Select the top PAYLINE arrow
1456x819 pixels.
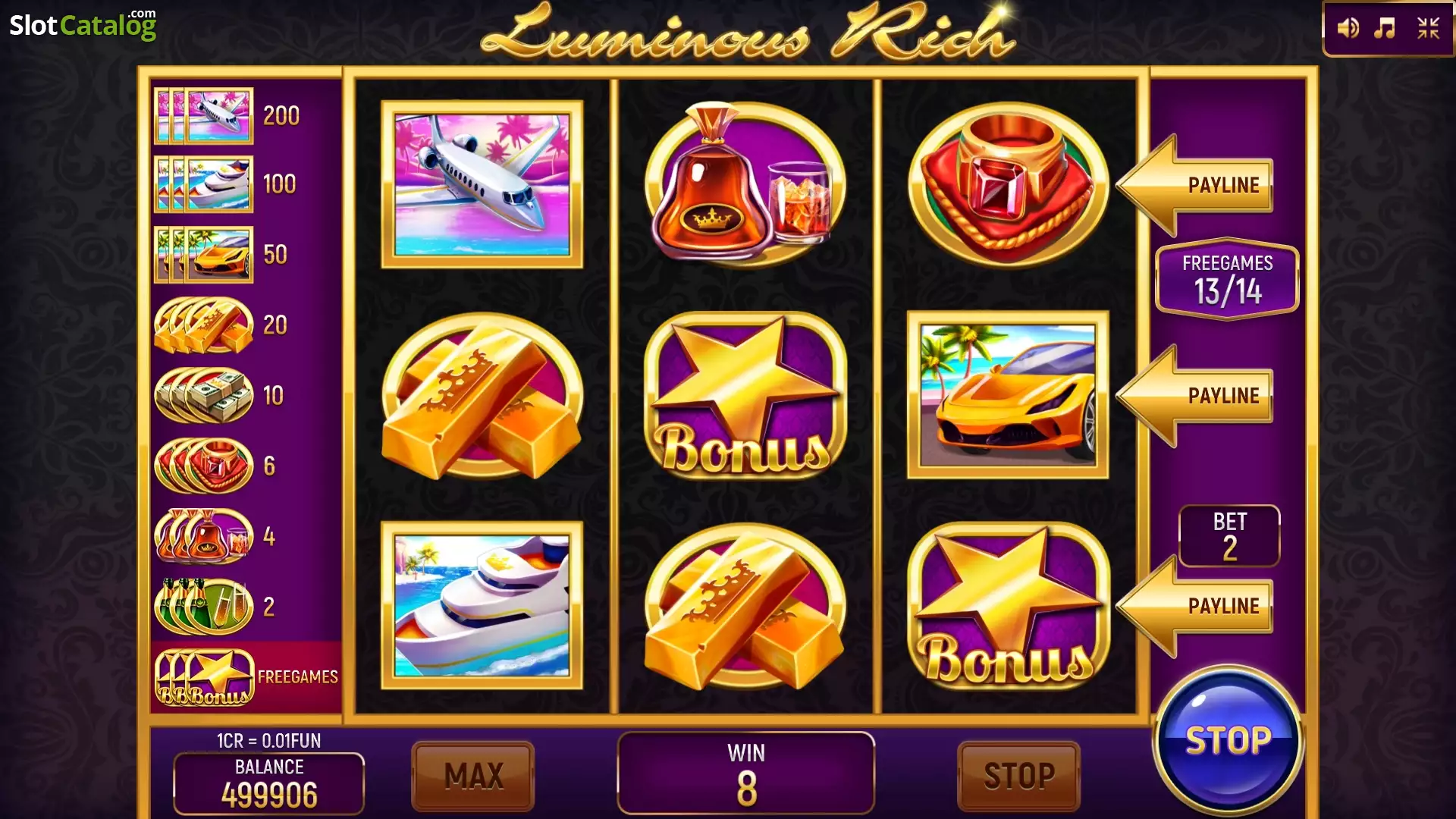pos(1194,185)
